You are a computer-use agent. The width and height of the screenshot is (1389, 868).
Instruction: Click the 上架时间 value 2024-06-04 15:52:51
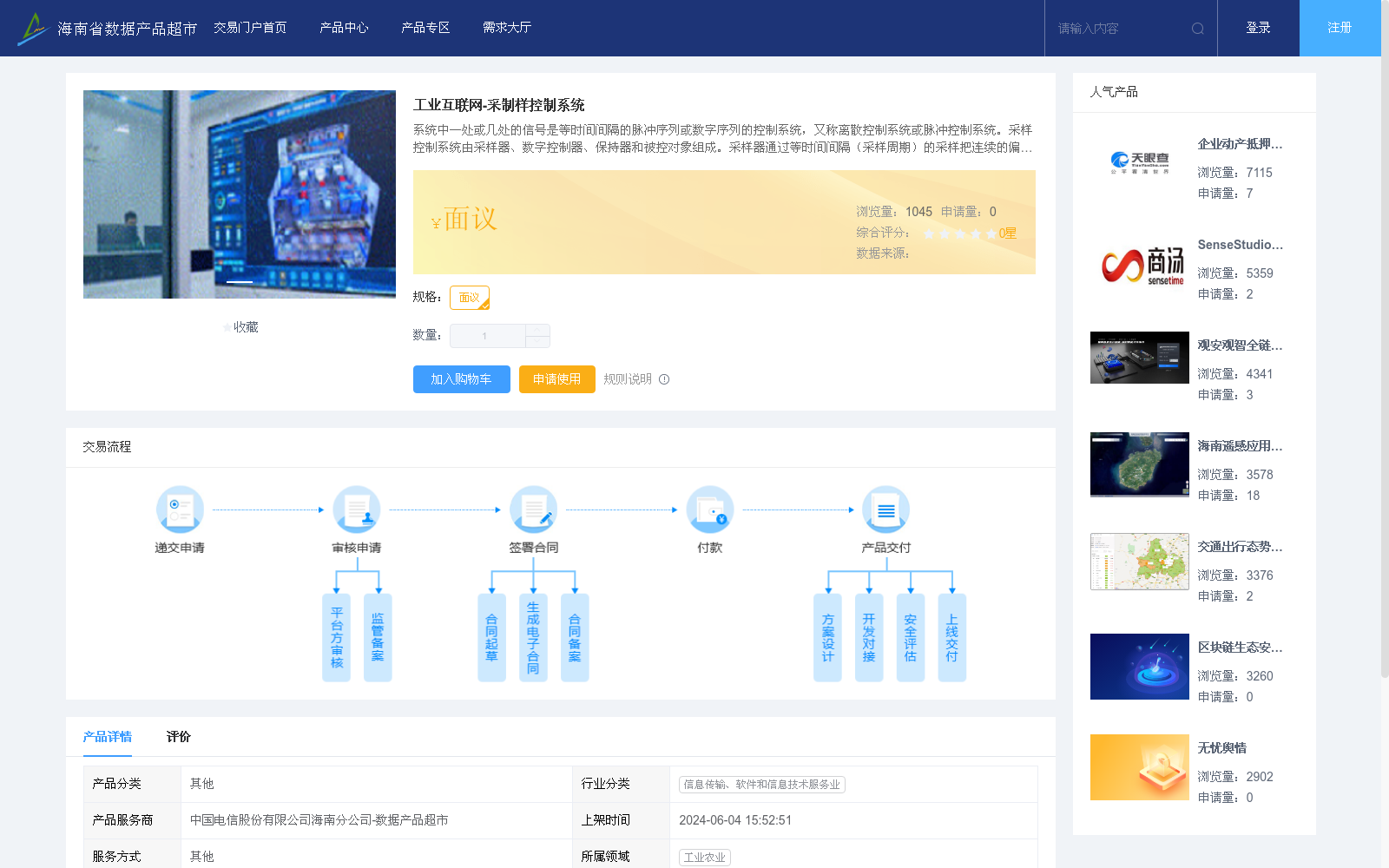[x=735, y=820]
